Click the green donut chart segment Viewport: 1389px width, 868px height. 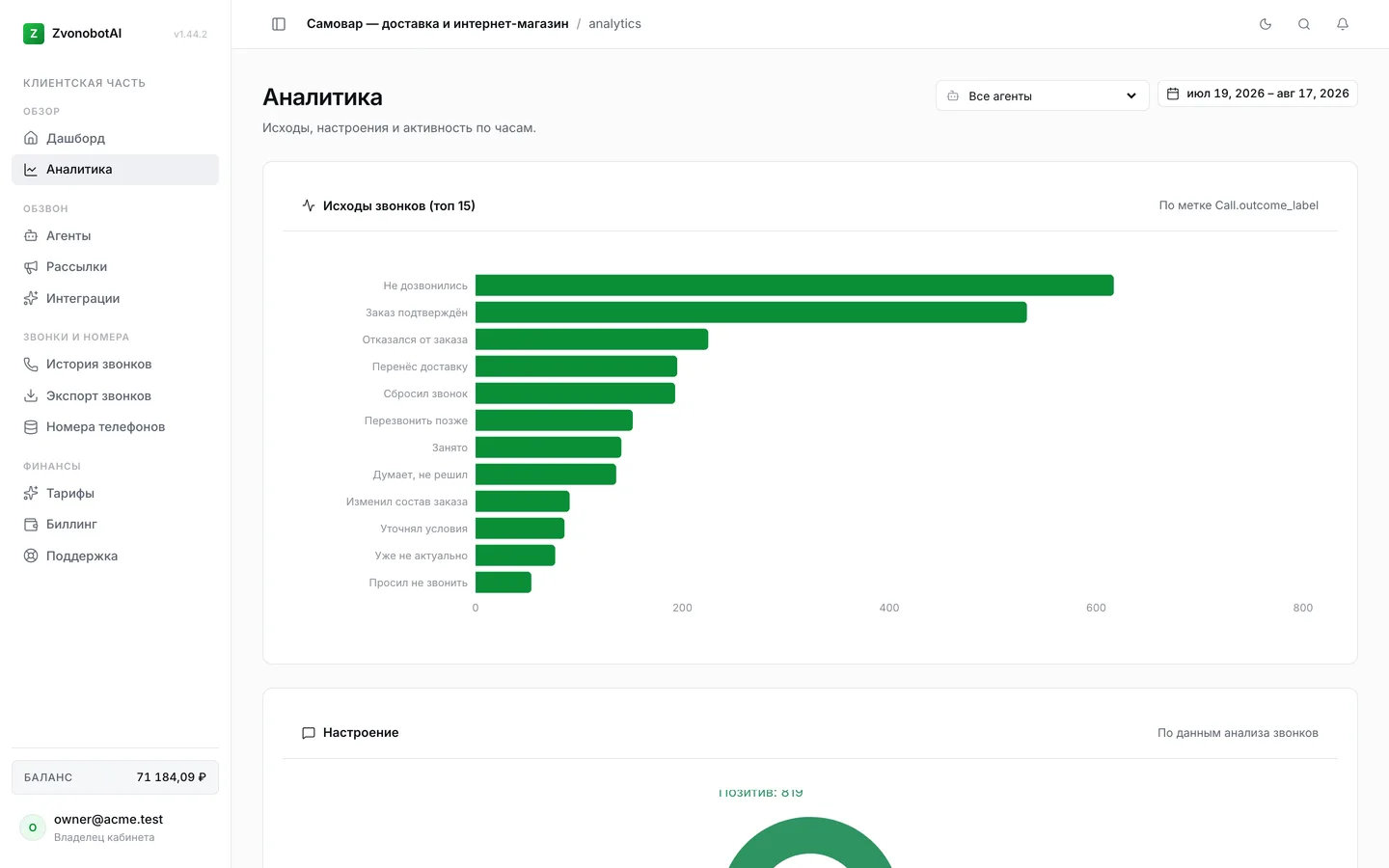[x=810, y=837]
